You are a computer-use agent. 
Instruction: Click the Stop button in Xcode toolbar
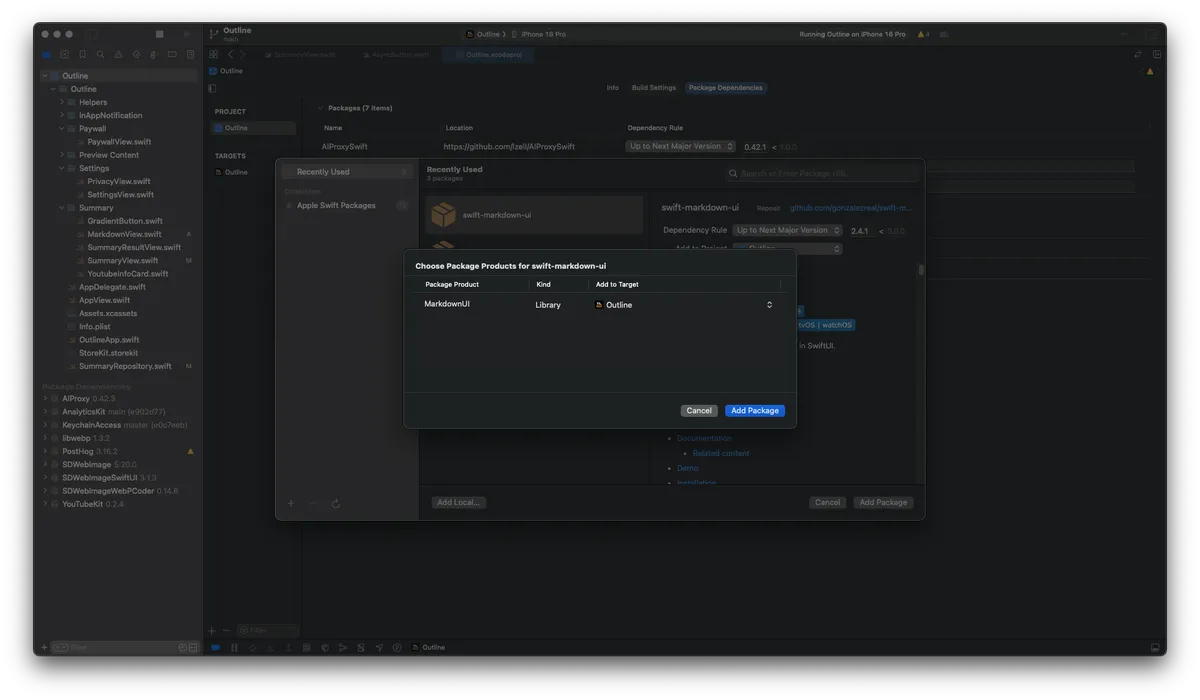159,34
